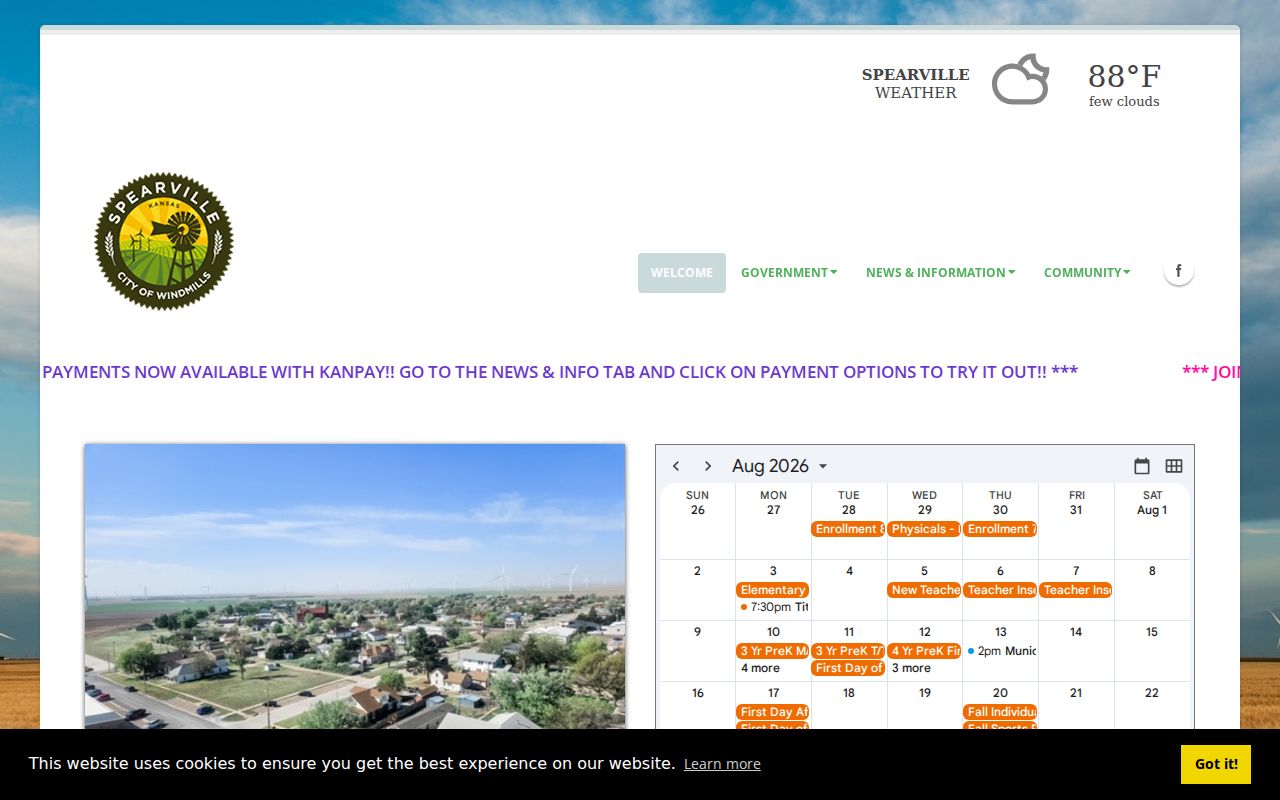Image resolution: width=1280 pixels, height=800 pixels.
Task: Click the scrolling KanPay payments announcement
Action: tap(560, 372)
